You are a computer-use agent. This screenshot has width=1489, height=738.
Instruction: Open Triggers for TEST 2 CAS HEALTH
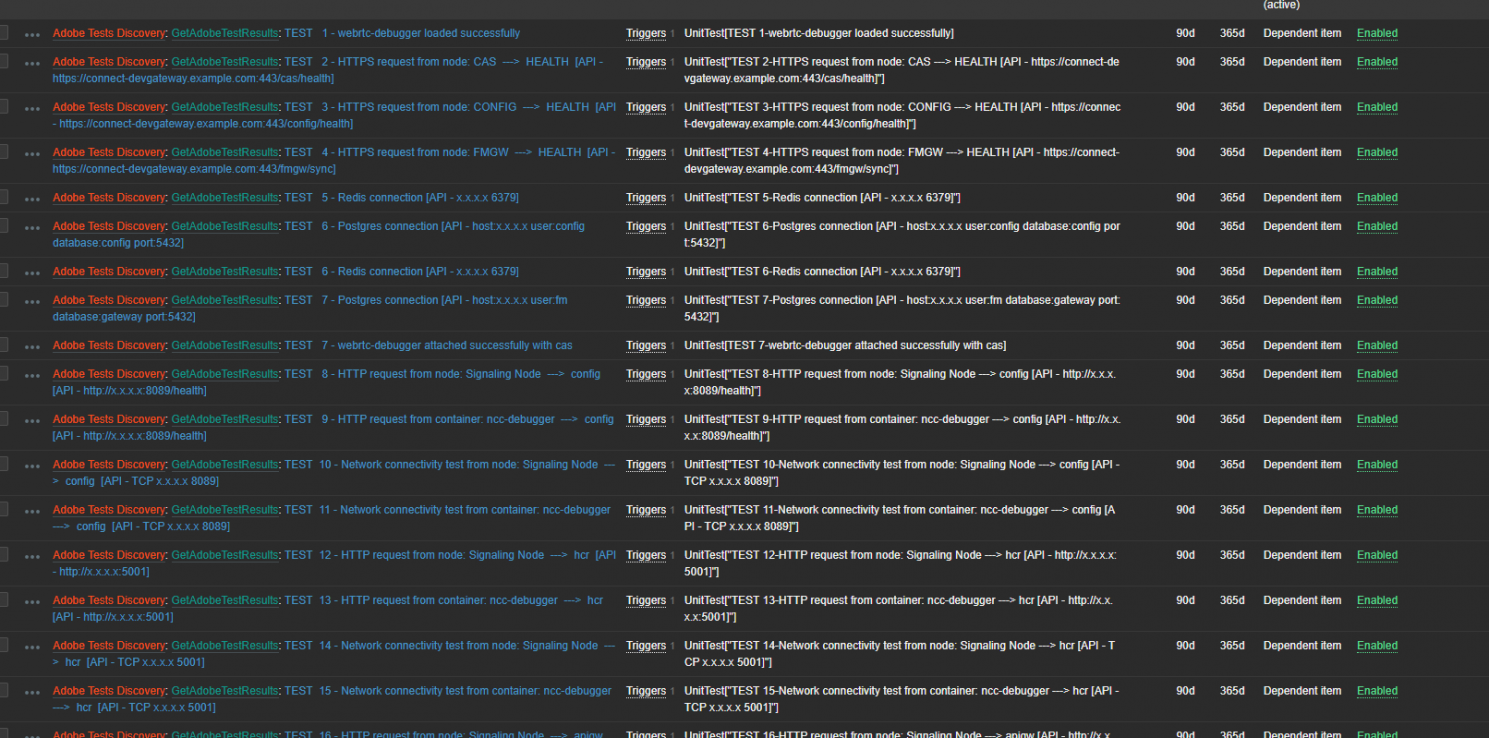point(646,62)
